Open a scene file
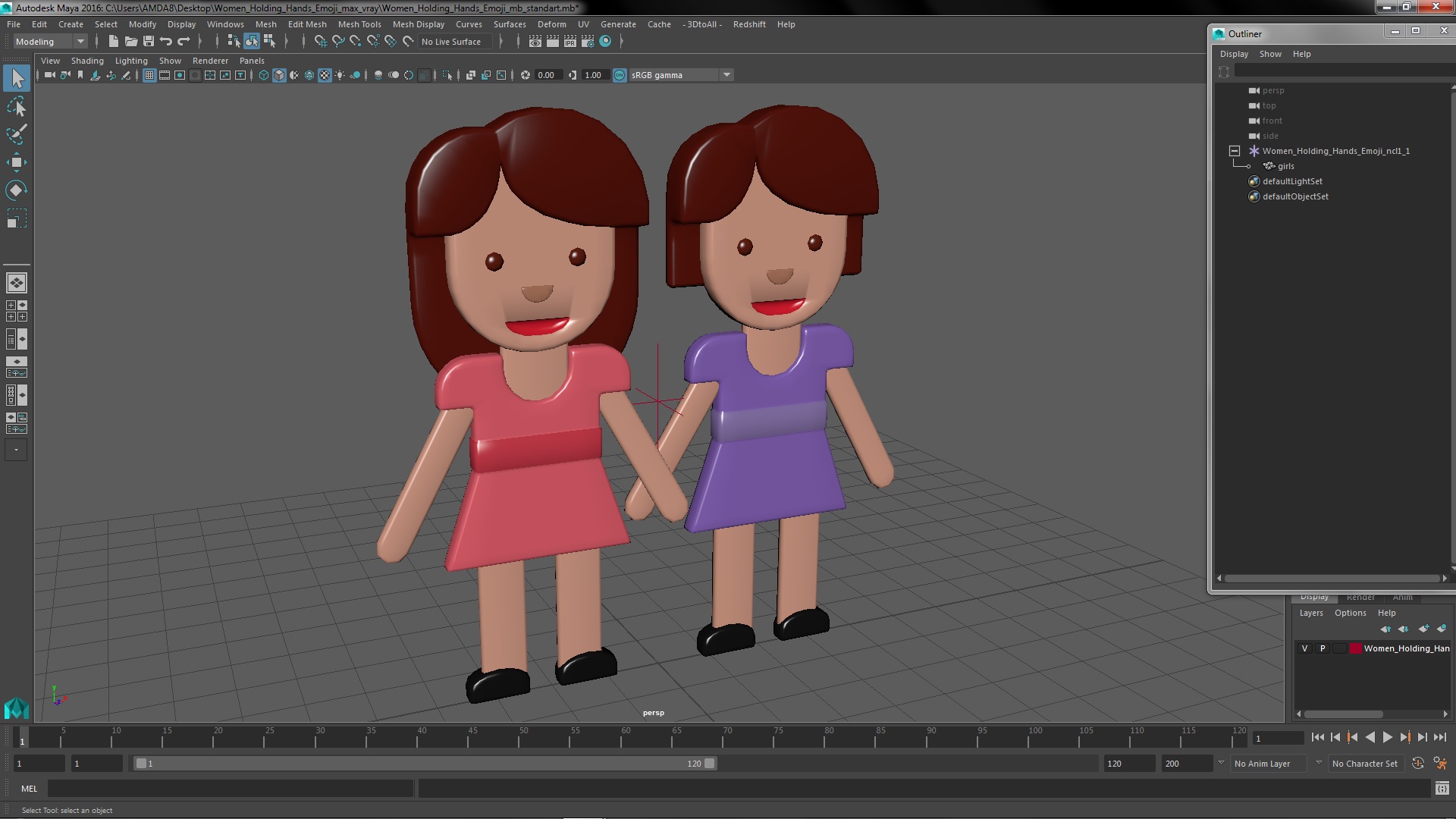Viewport: 1456px width, 819px height. (x=130, y=42)
